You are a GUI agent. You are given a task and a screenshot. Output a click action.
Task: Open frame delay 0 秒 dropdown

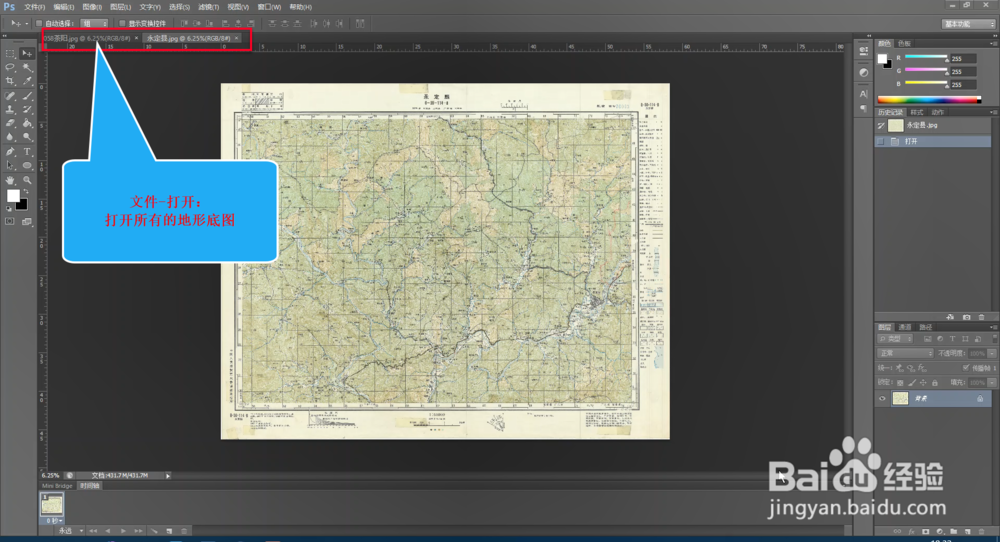pyautogui.click(x=52, y=520)
